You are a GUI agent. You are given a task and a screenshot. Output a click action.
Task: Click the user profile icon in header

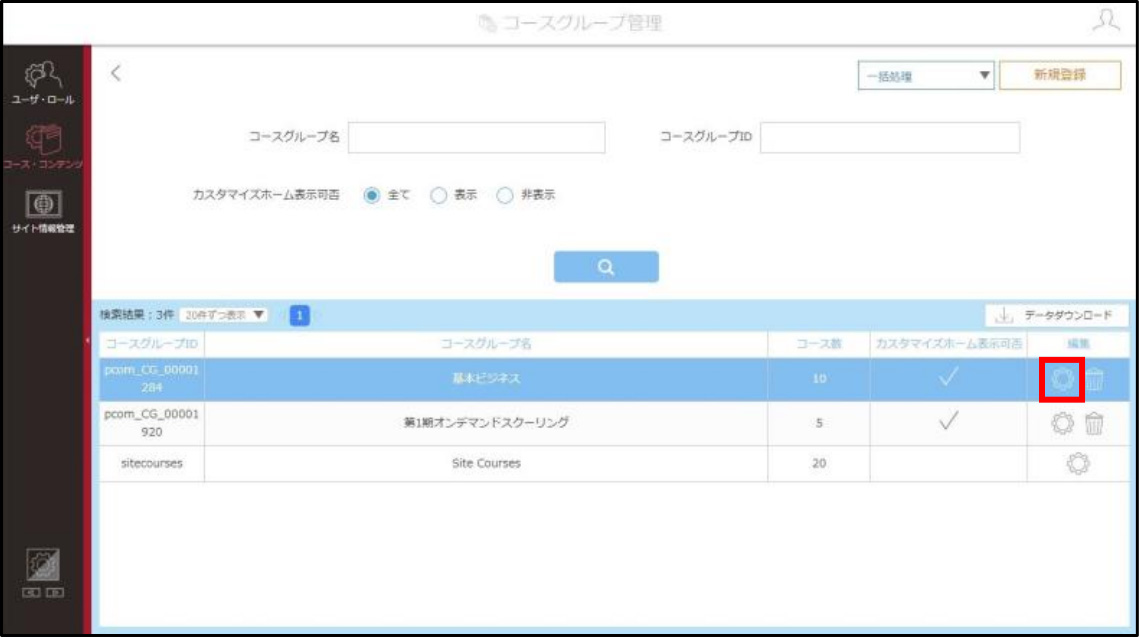(1106, 21)
